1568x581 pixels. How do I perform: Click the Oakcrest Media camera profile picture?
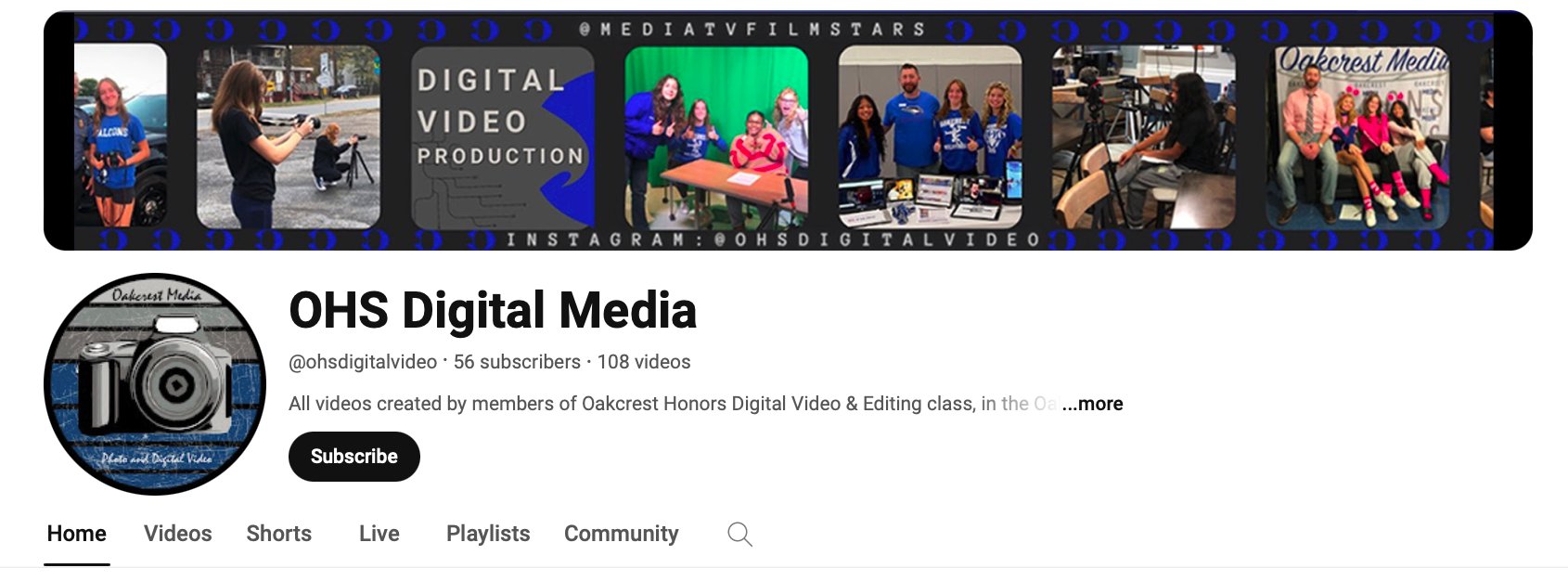pyautogui.click(x=155, y=384)
